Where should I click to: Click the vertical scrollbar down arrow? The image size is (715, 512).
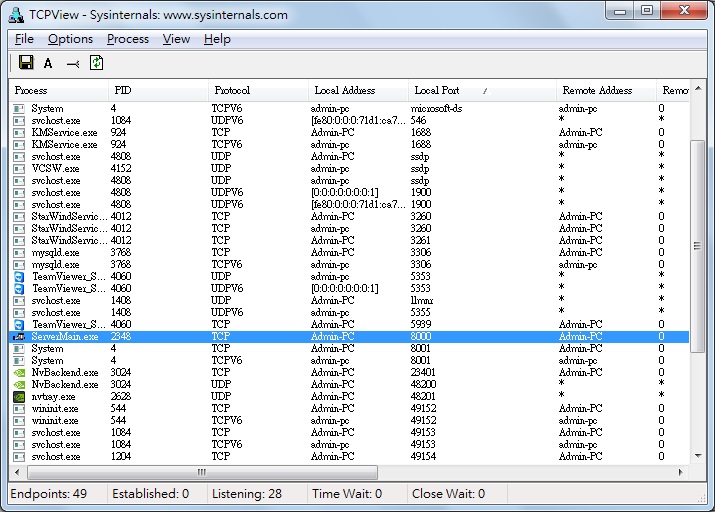[x=698, y=456]
